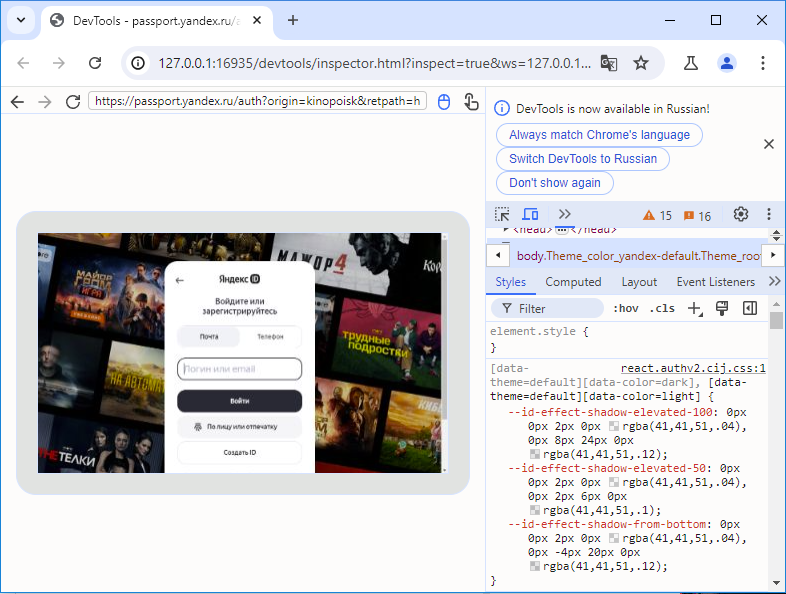This screenshot has height=594, width=786.
Task: Dismiss the DevTools language notice
Action: coord(768,144)
